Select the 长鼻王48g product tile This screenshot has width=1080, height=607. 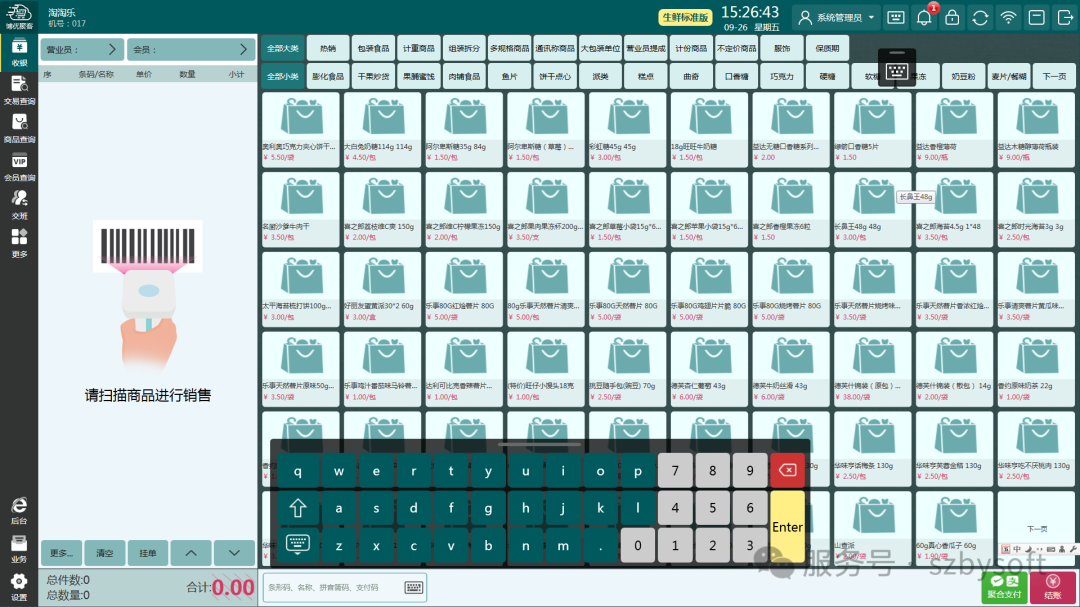tap(873, 209)
